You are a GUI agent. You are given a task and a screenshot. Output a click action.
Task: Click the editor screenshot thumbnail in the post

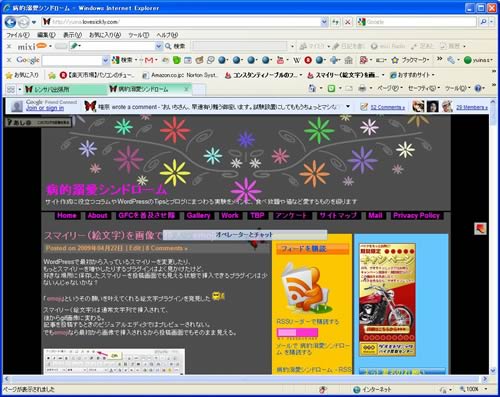click(114, 362)
